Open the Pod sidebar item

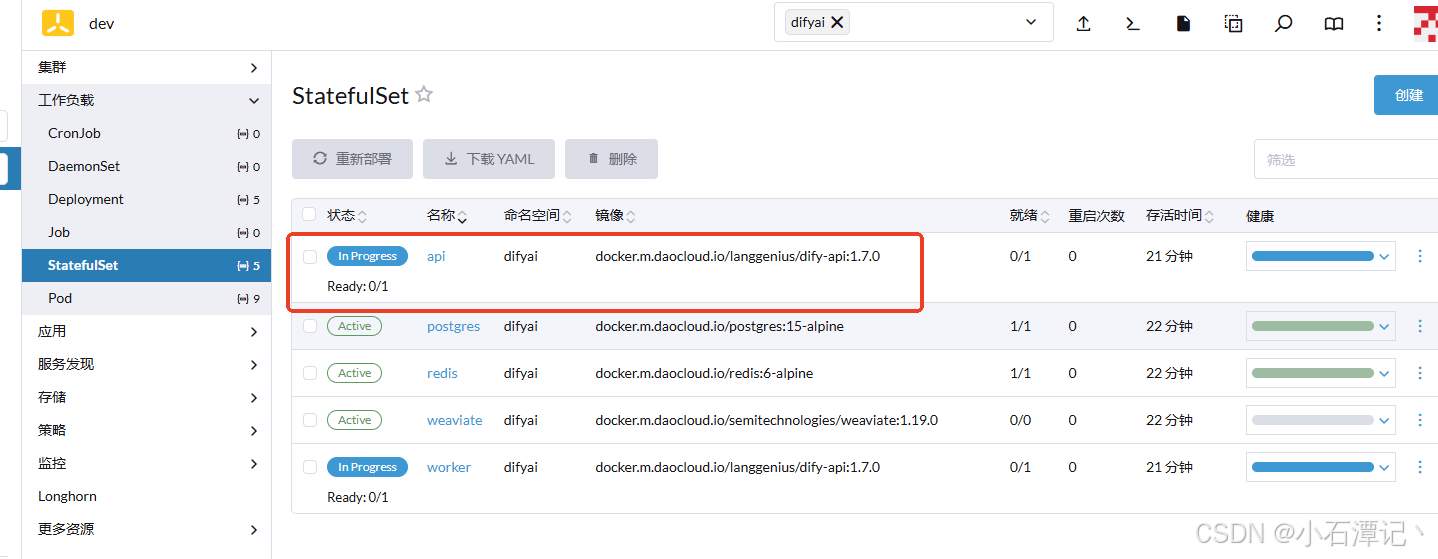146,298
